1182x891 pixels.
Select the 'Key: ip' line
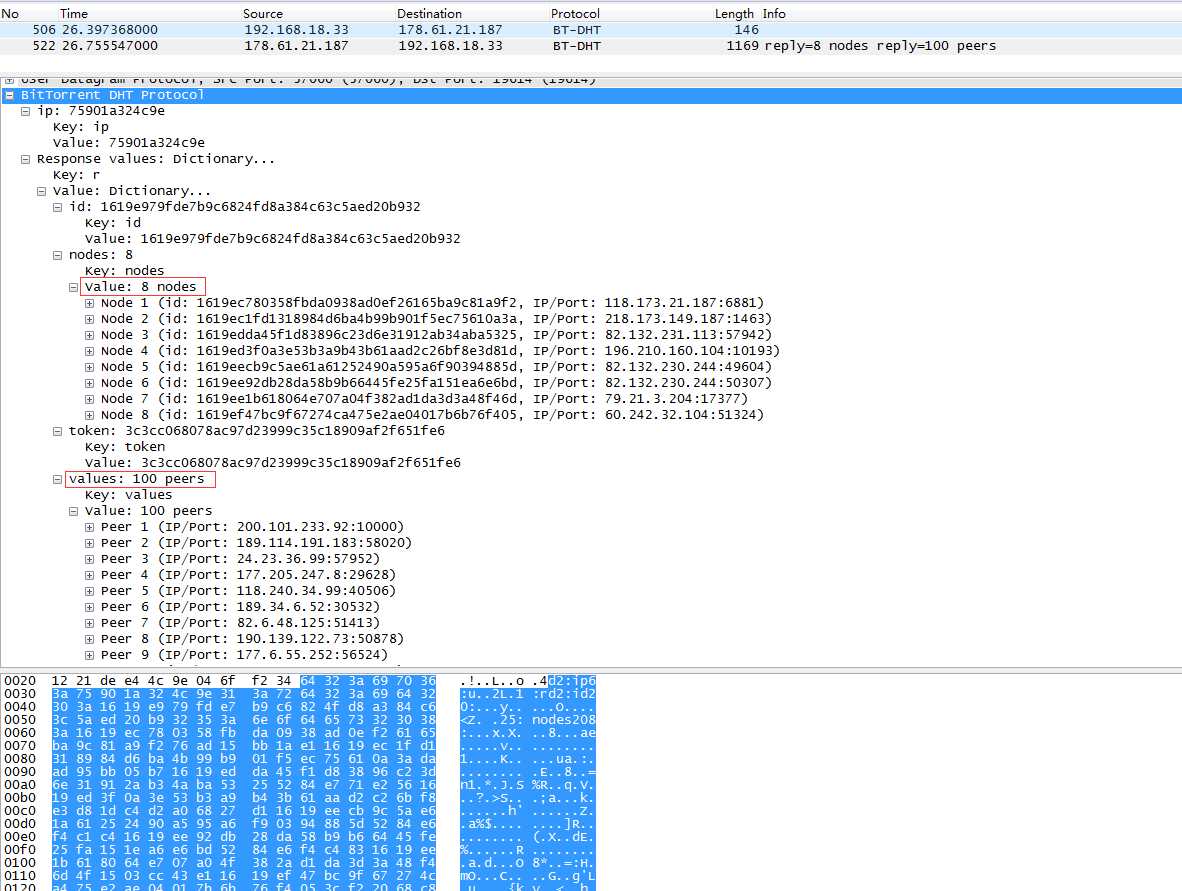[81, 127]
